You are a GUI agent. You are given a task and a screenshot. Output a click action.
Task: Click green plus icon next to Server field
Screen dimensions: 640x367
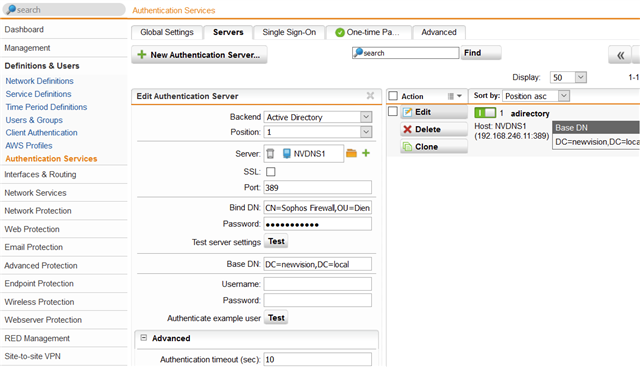pos(366,153)
